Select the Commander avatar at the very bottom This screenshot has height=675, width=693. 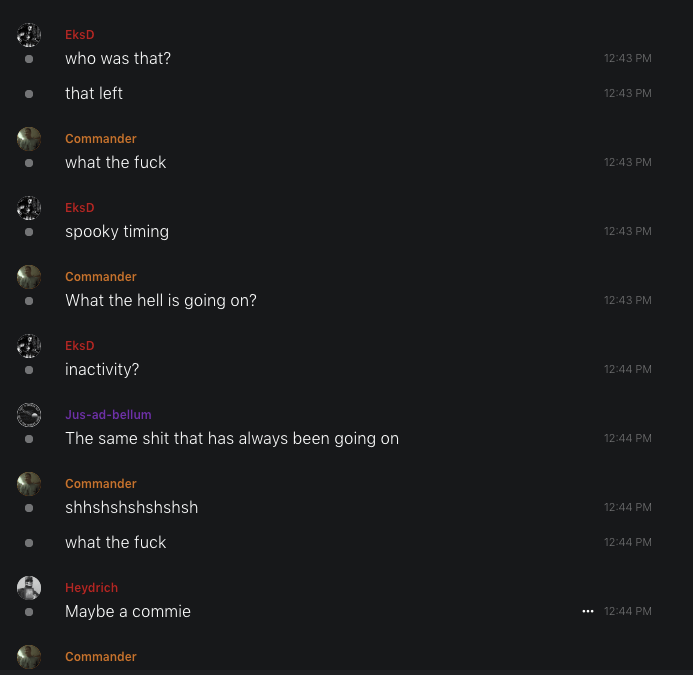(x=29, y=657)
